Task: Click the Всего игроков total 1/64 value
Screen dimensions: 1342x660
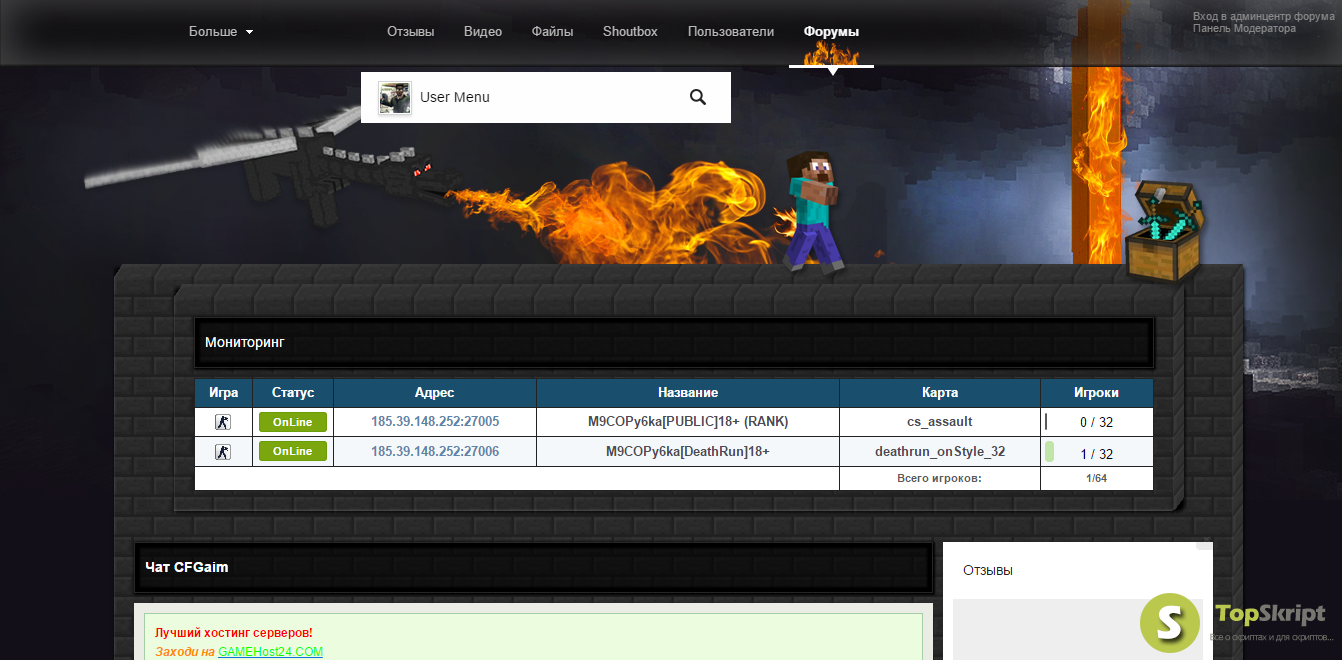Action: coord(1097,479)
